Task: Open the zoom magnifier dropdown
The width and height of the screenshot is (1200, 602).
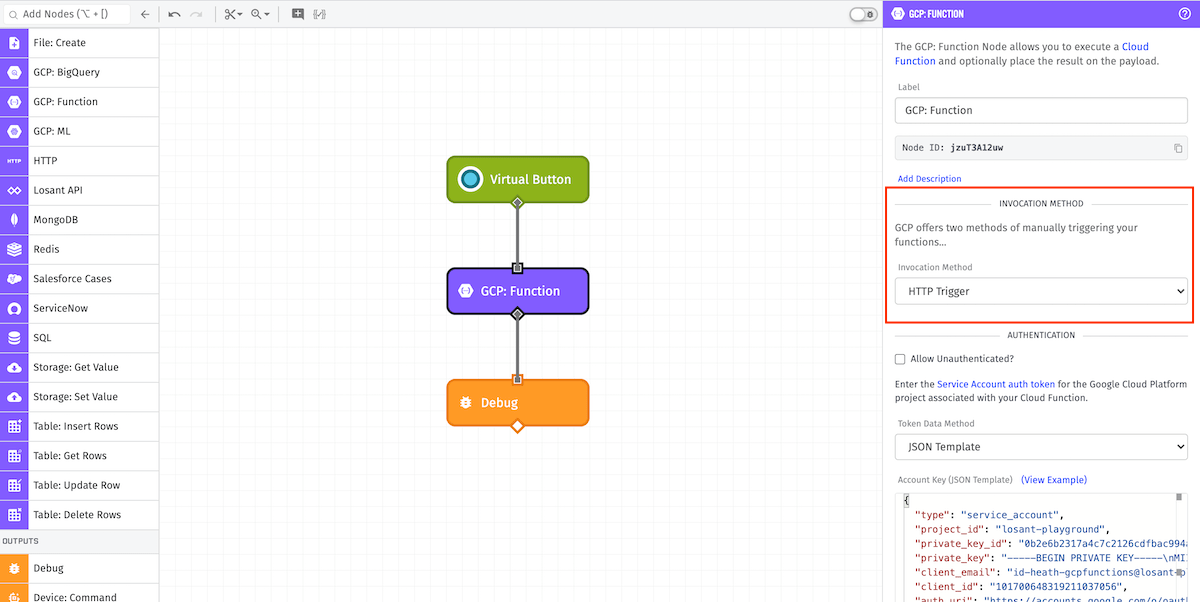Action: [x=260, y=14]
